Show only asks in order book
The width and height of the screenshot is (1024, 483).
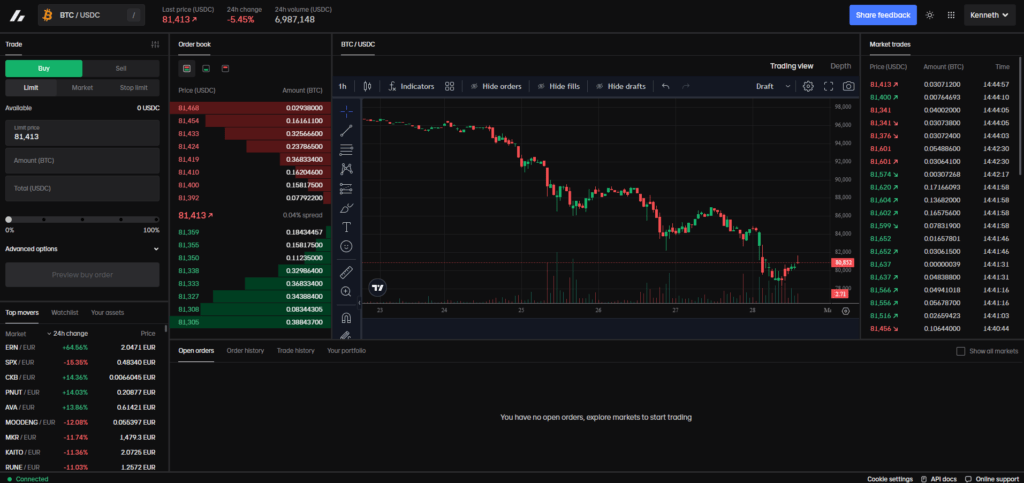coord(225,68)
